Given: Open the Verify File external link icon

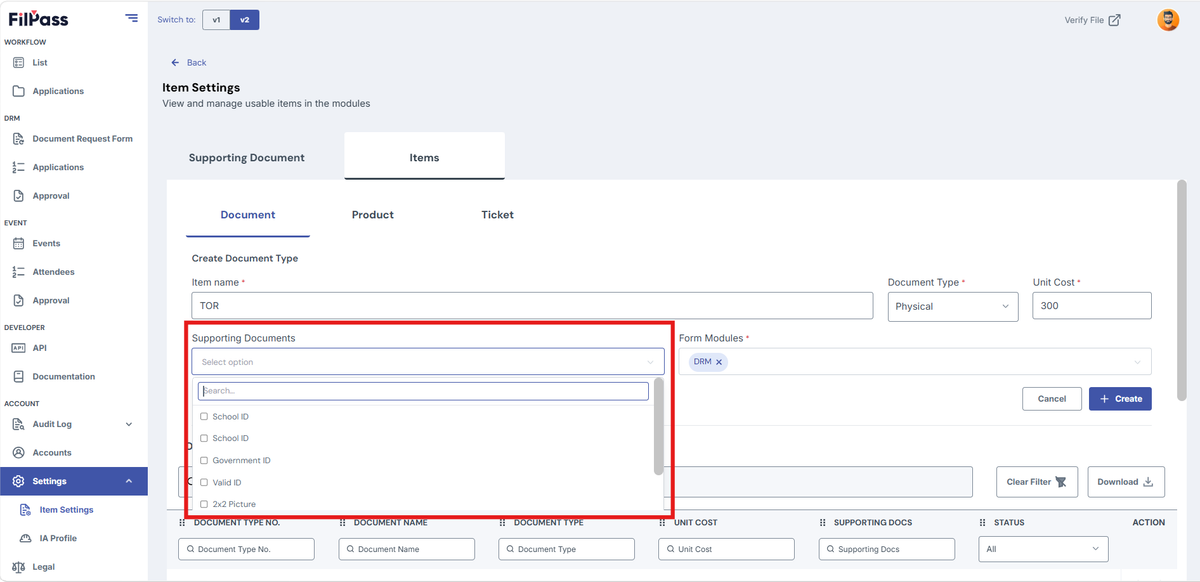Looking at the screenshot, I should click(x=1114, y=20).
